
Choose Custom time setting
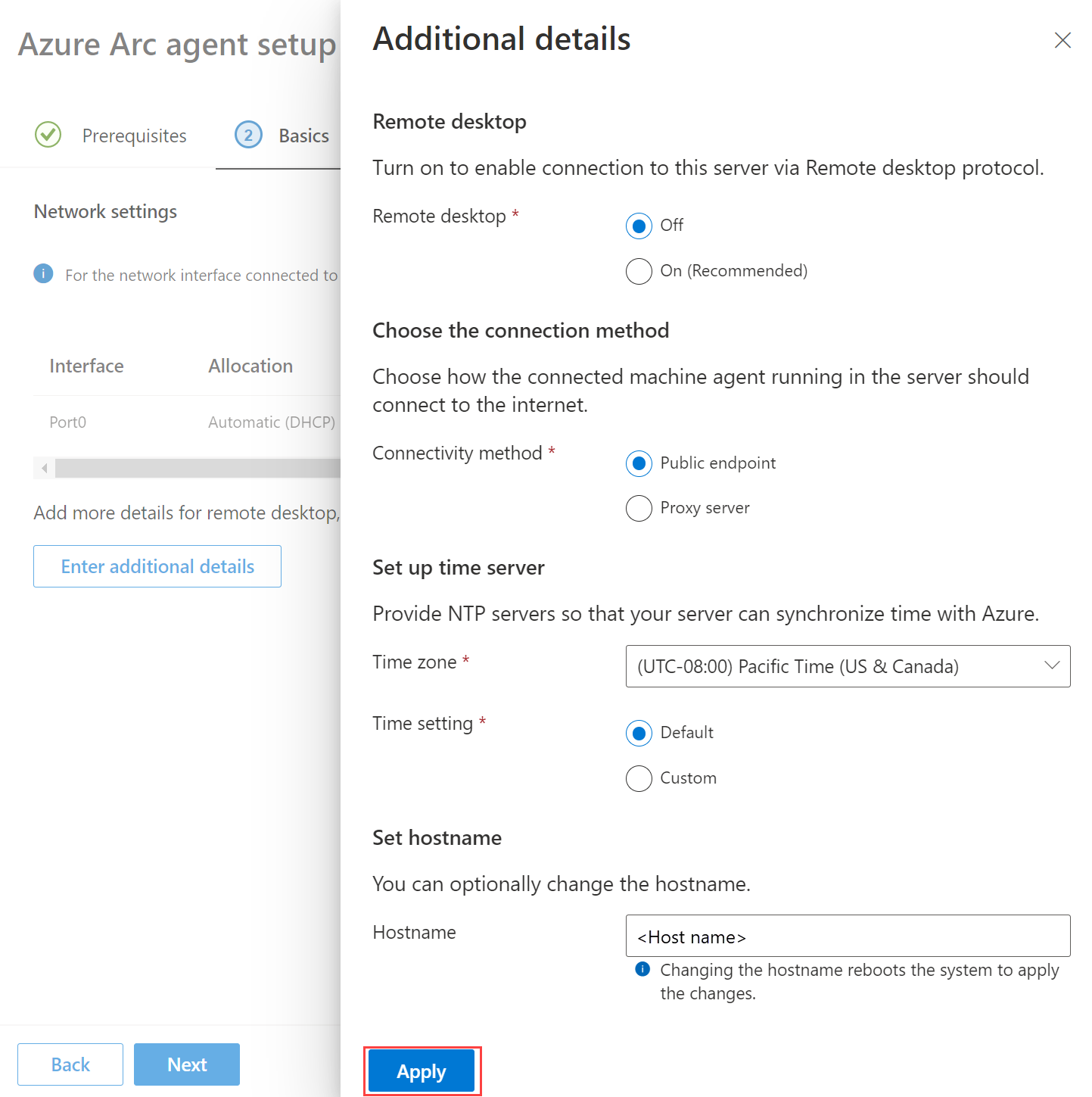tap(639, 778)
